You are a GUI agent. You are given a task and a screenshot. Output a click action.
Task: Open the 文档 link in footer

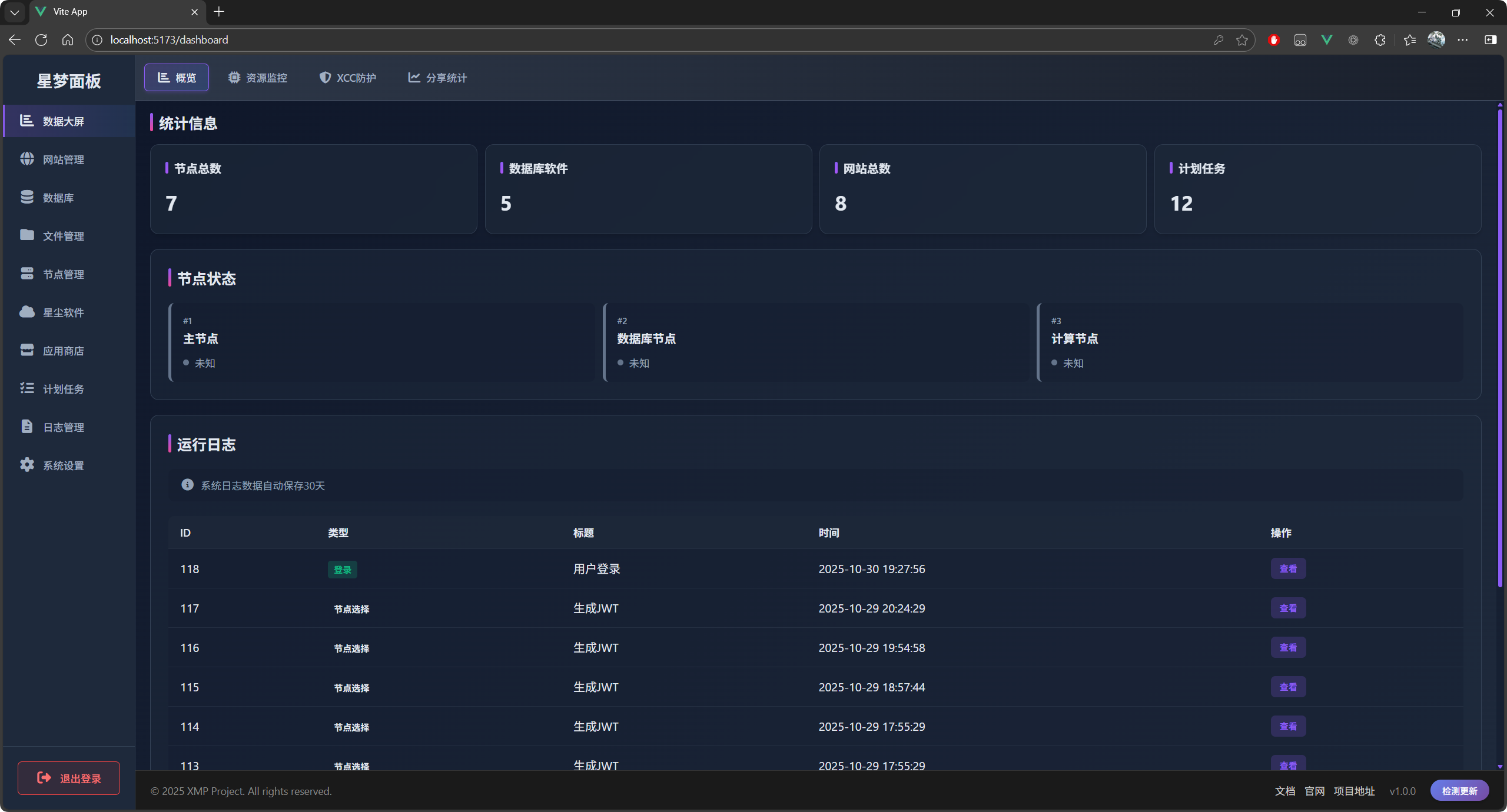coord(1284,791)
